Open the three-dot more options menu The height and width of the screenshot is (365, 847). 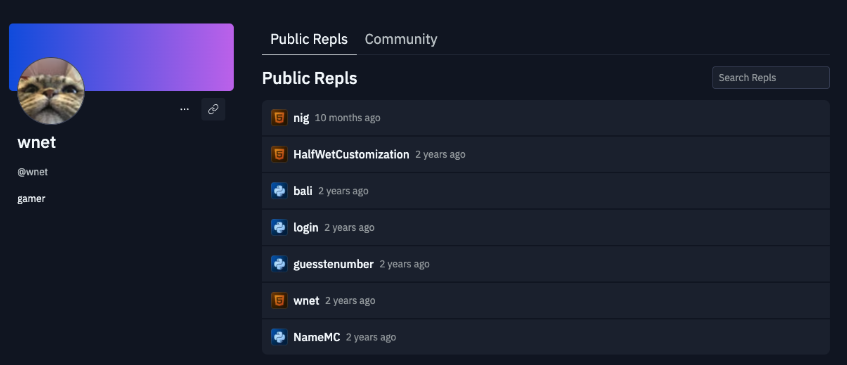click(x=185, y=109)
